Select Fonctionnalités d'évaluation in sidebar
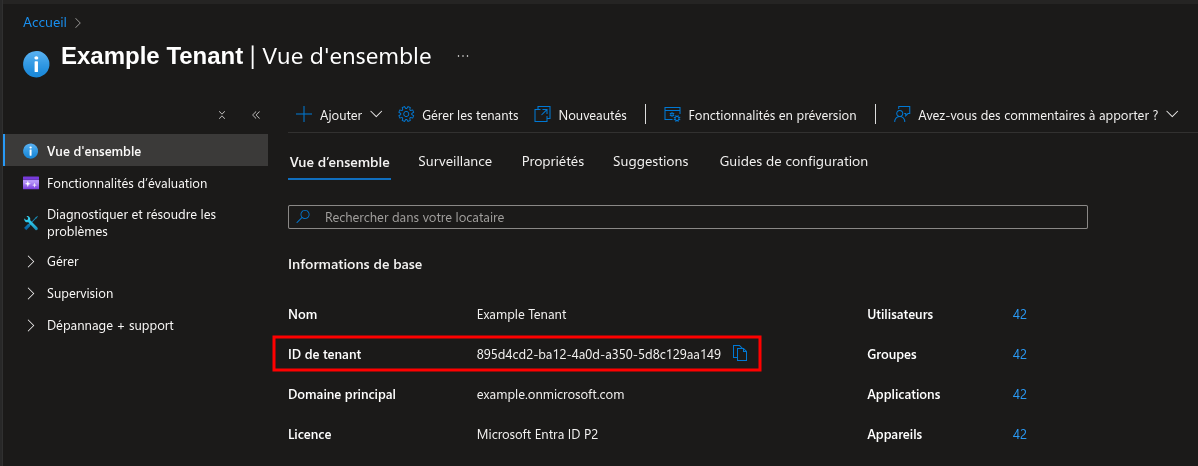Viewport: 1198px width, 466px height. point(127,183)
